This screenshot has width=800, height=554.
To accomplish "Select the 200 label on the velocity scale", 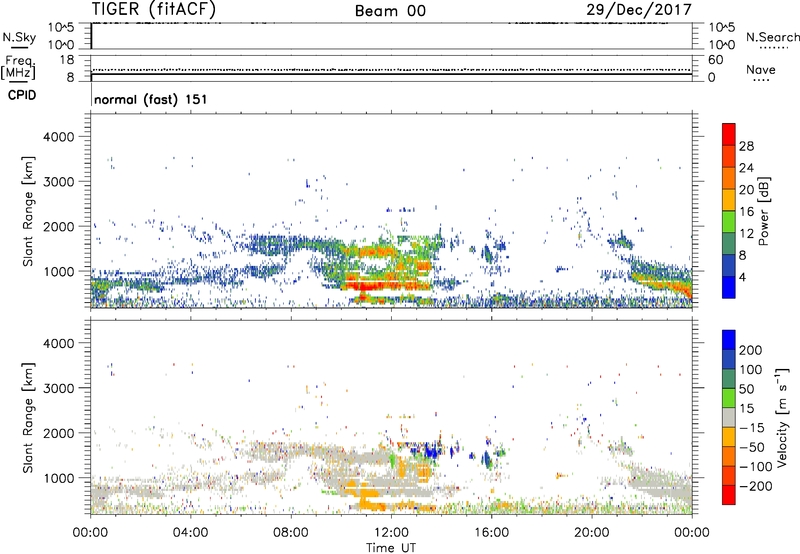I will tap(751, 350).
